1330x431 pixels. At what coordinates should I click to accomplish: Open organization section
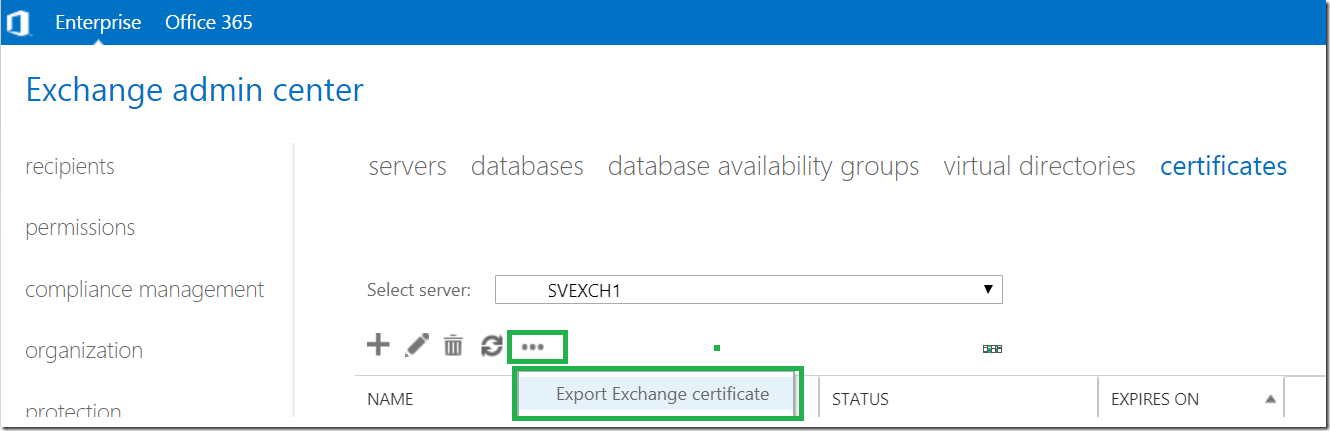[84, 351]
